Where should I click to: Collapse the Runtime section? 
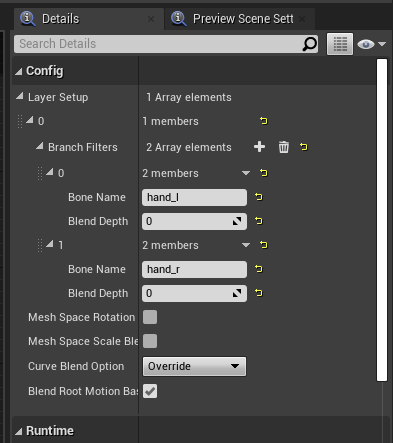19,431
